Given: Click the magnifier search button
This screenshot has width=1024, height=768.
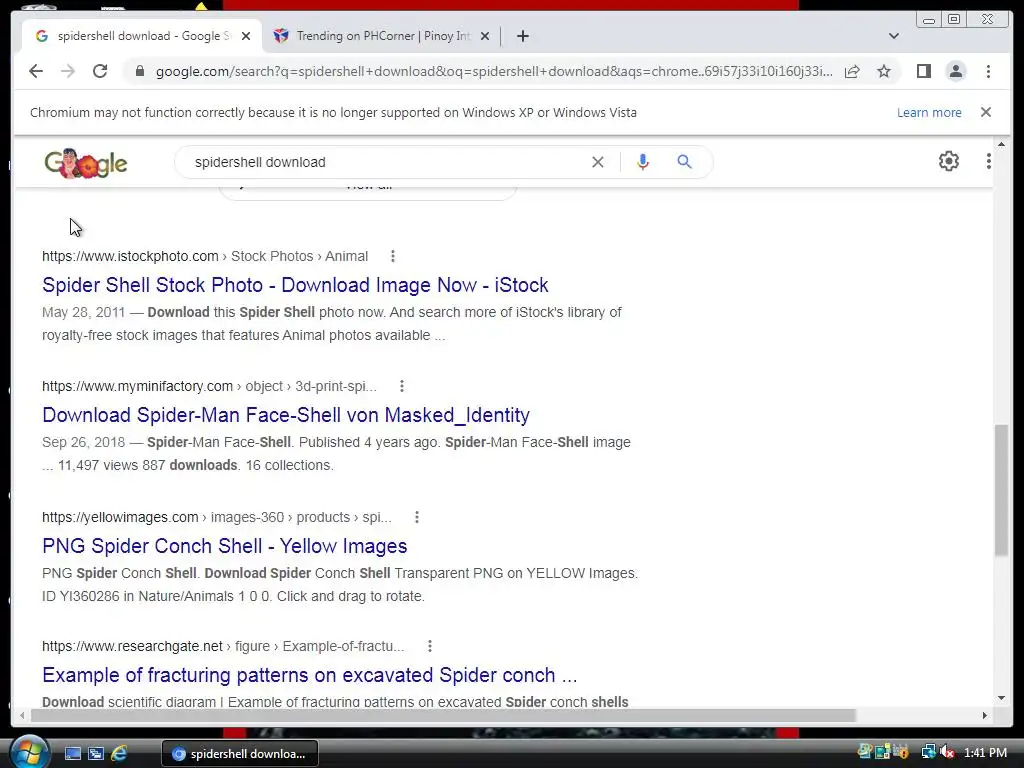Looking at the screenshot, I should (684, 162).
